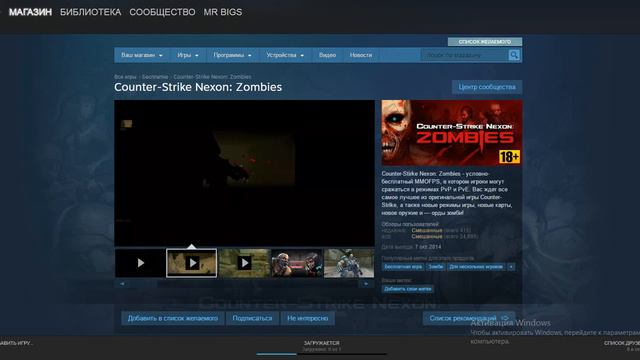Image resolution: width=640 pixels, height=360 pixels.
Task: Click the Бесплатная игра tag
Action: point(403,267)
